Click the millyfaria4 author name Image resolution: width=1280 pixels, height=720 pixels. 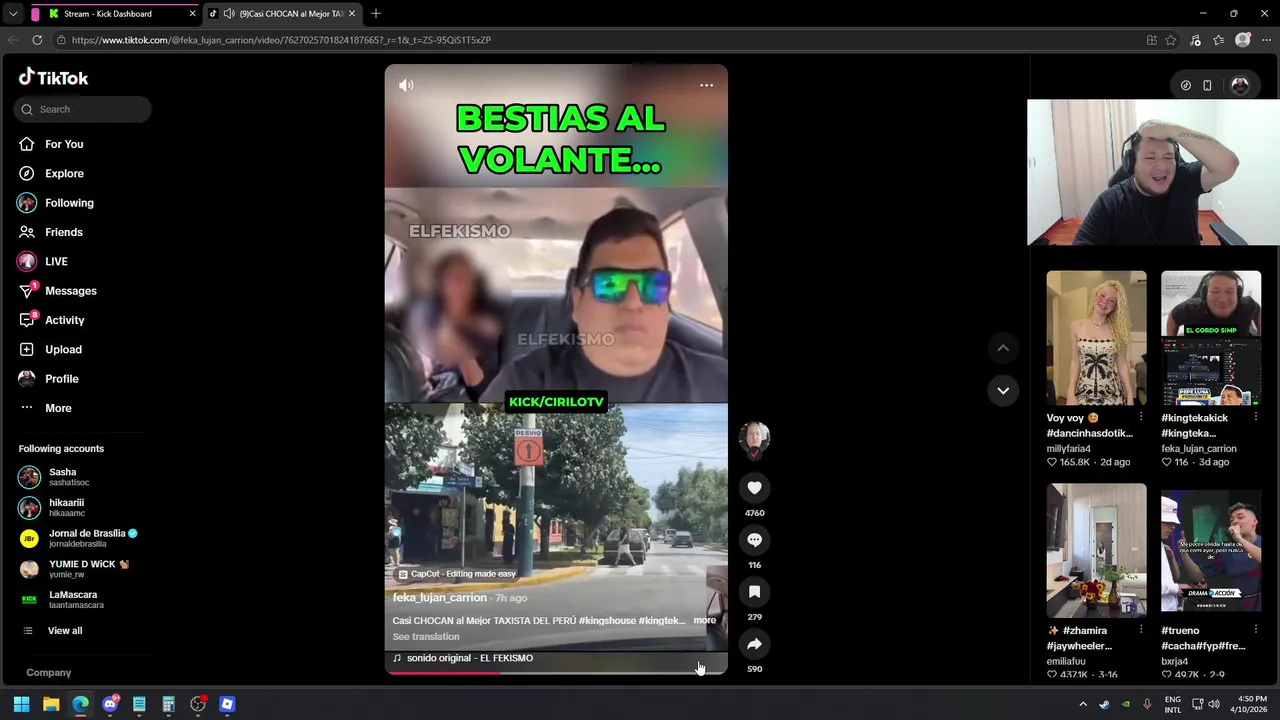pyautogui.click(x=1068, y=449)
